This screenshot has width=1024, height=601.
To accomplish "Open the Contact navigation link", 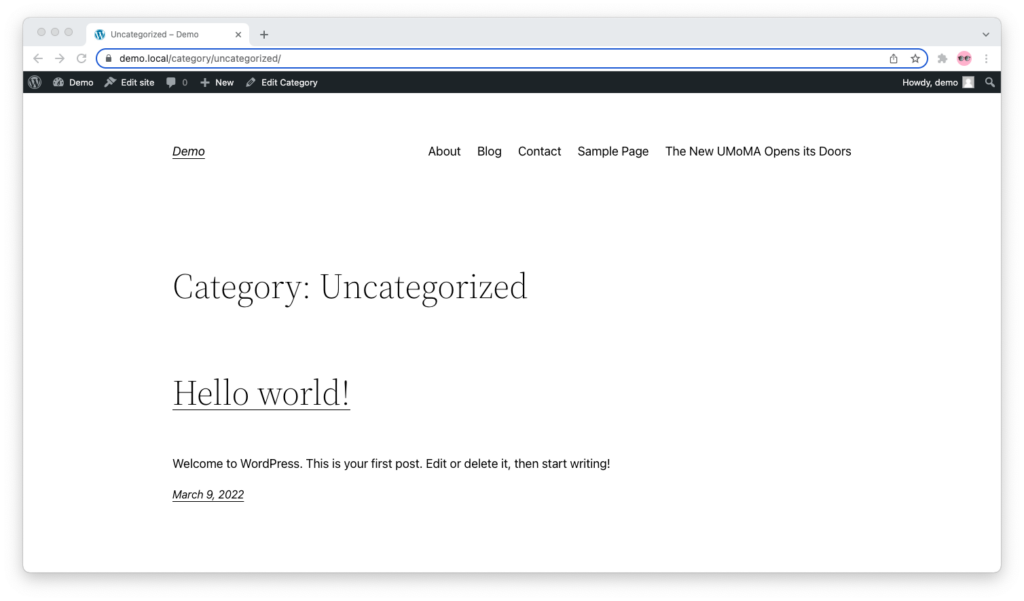I will [x=539, y=152].
